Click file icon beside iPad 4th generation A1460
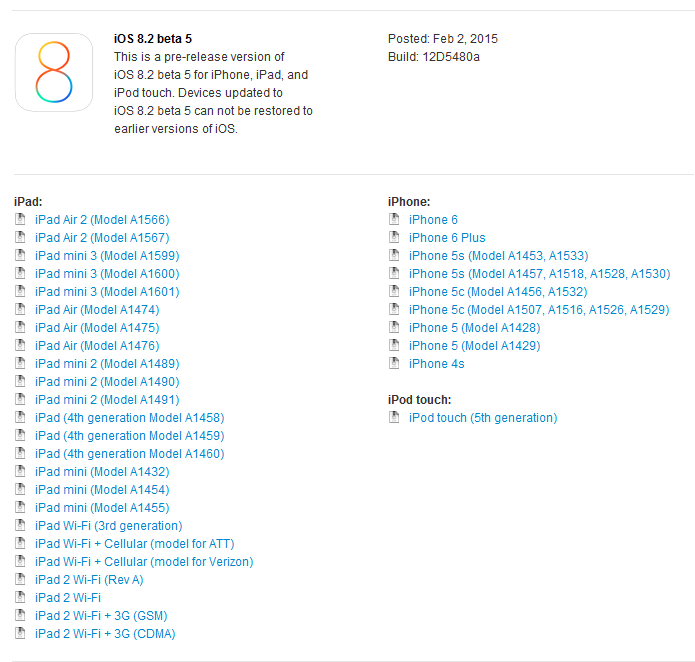695x662 pixels. coord(20,453)
